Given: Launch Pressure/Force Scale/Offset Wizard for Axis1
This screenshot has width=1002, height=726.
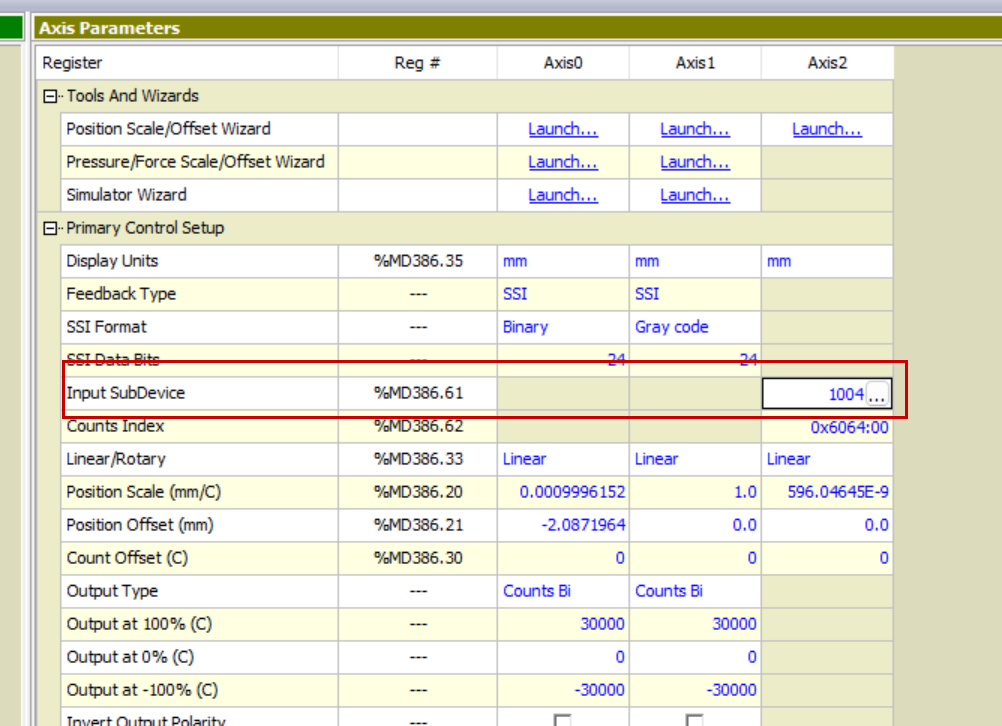Looking at the screenshot, I should pos(695,162).
